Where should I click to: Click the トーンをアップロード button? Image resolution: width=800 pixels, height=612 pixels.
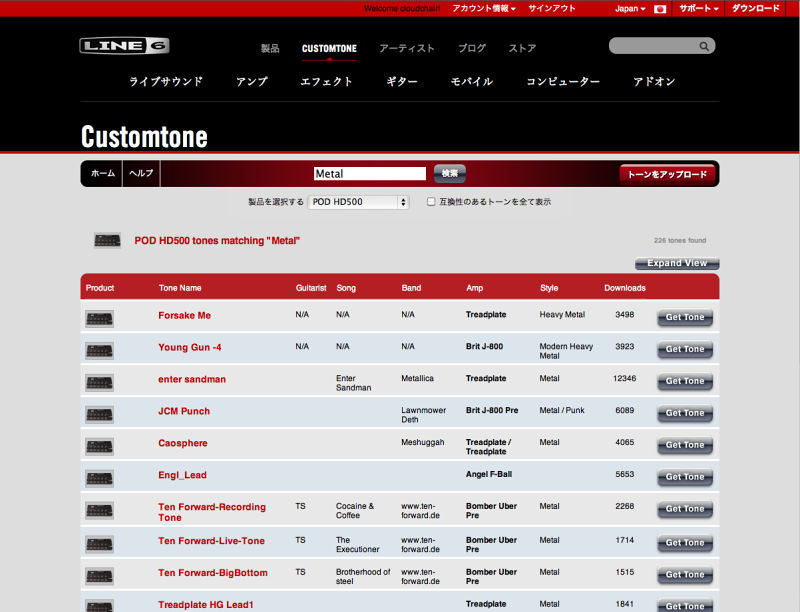point(667,174)
